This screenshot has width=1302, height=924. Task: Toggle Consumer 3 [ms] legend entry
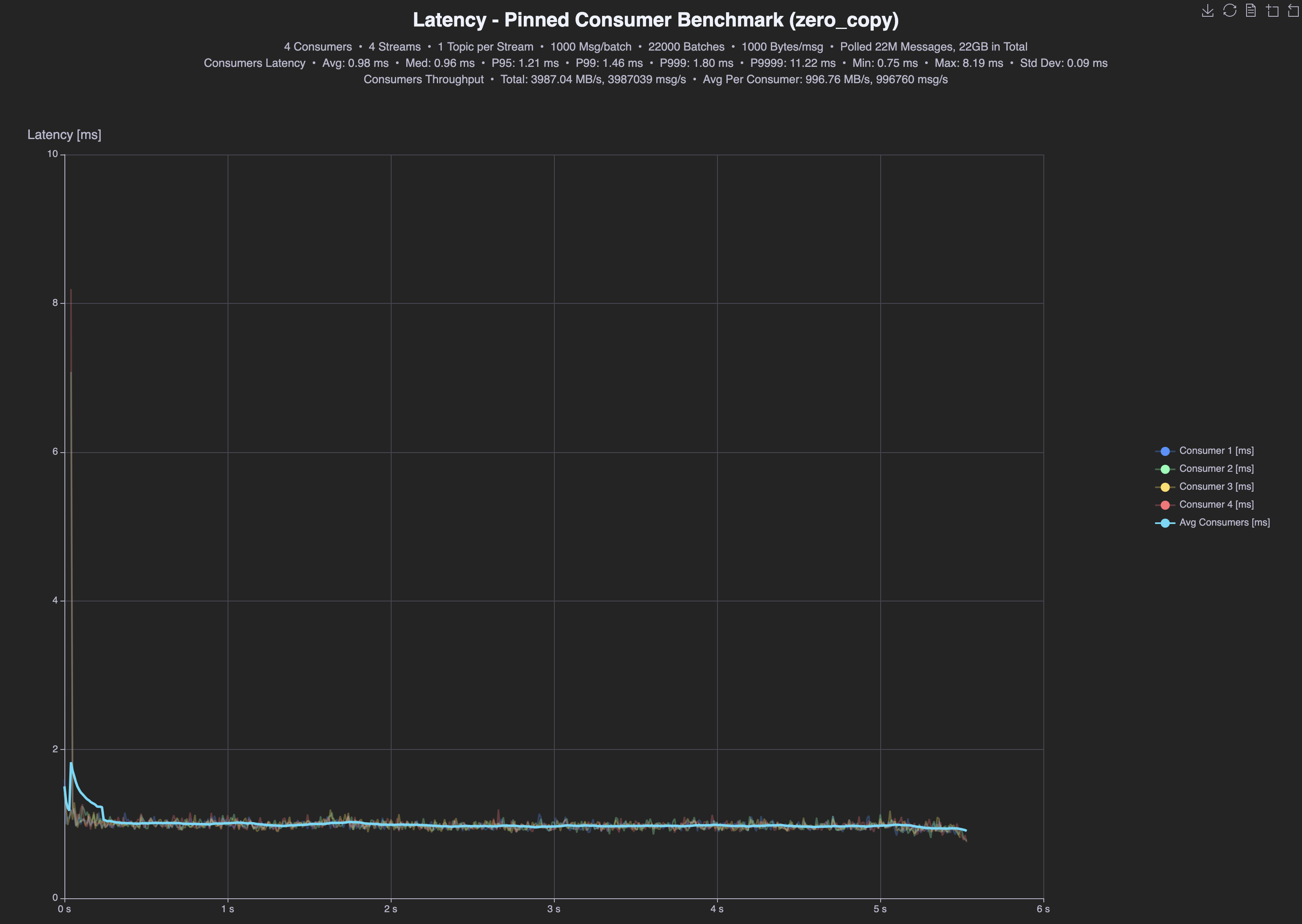(1216, 486)
